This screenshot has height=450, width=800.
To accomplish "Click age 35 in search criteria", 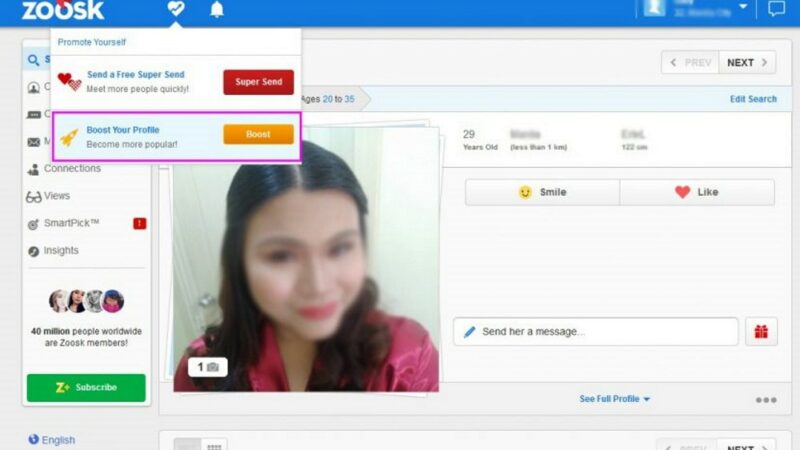I will (x=349, y=99).
